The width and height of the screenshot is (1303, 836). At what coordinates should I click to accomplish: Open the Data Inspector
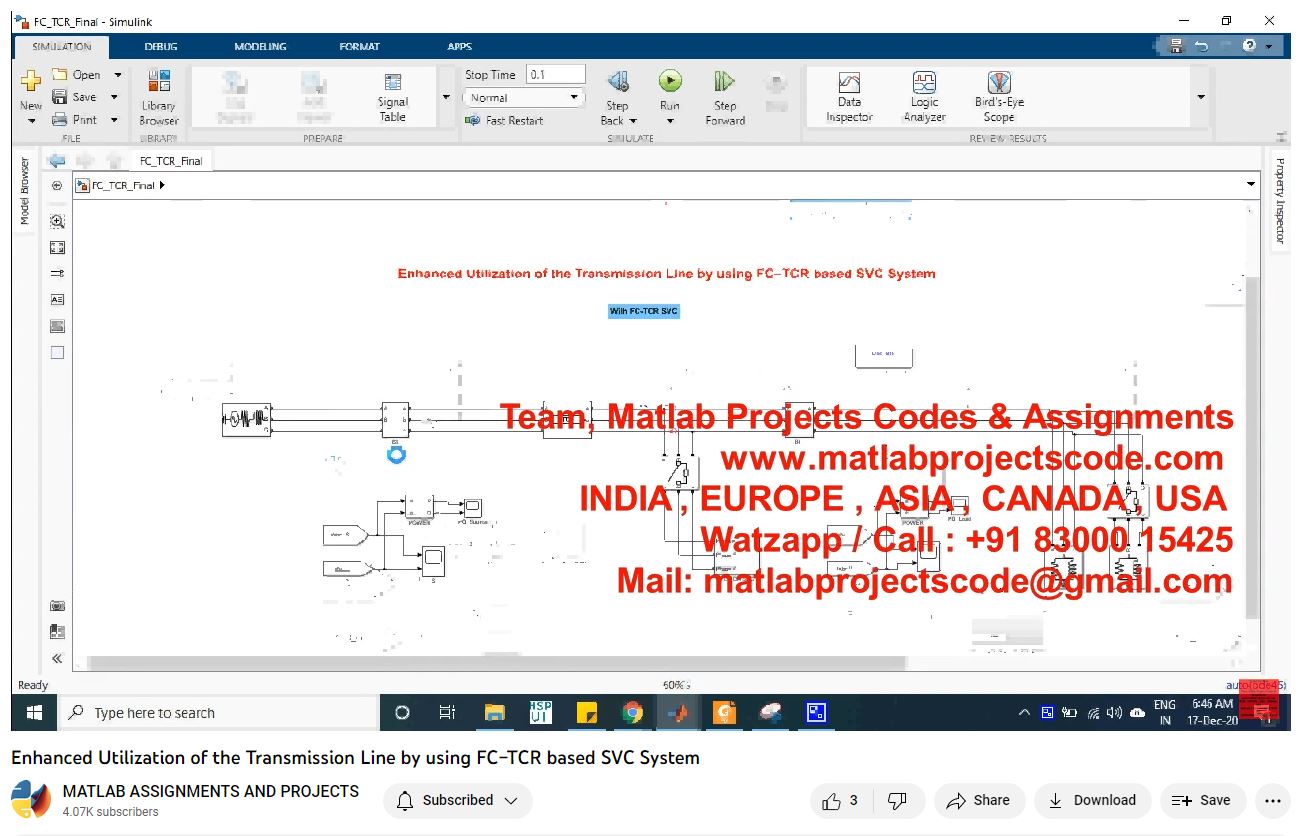(x=849, y=97)
